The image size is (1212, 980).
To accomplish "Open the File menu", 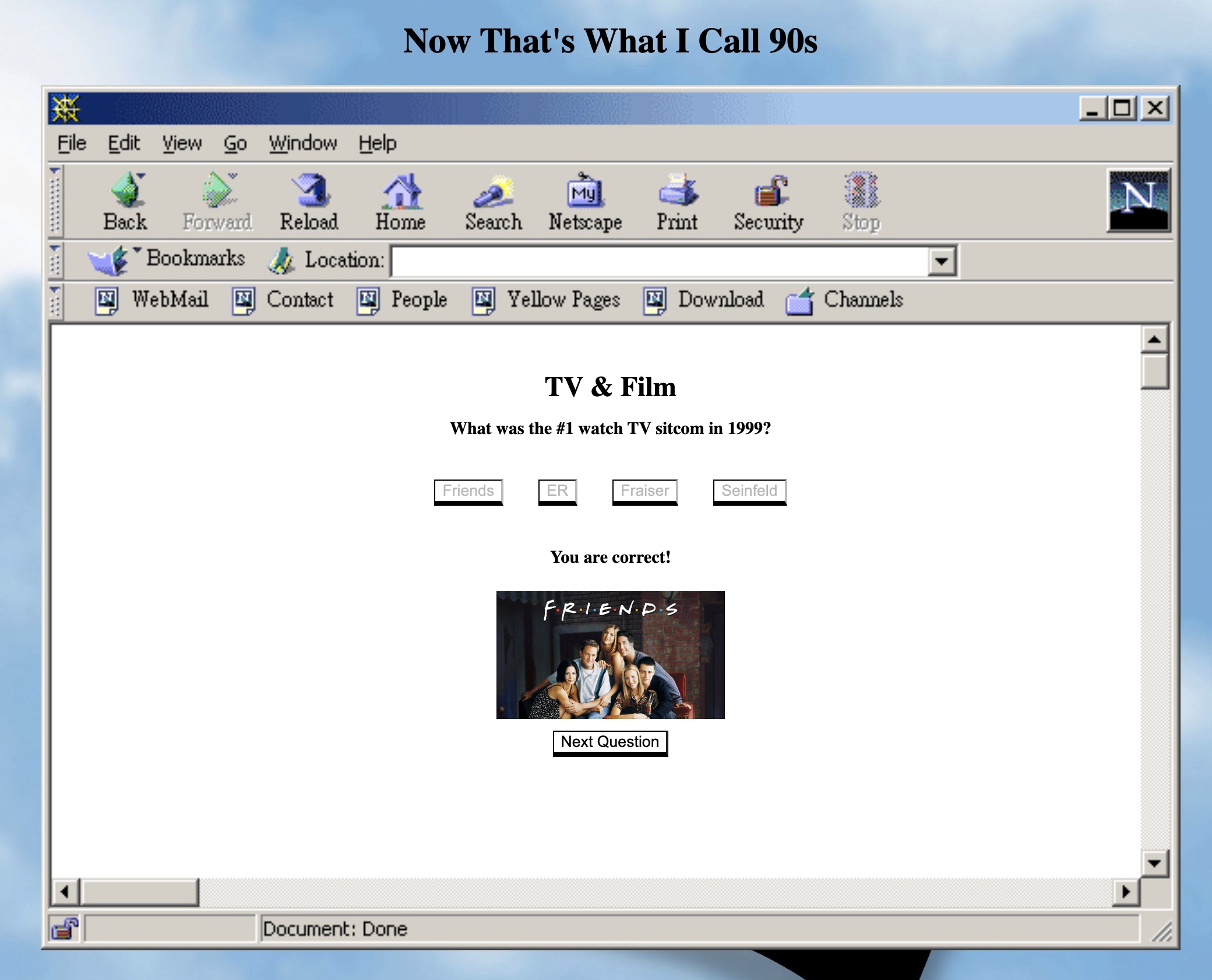I will click(72, 143).
